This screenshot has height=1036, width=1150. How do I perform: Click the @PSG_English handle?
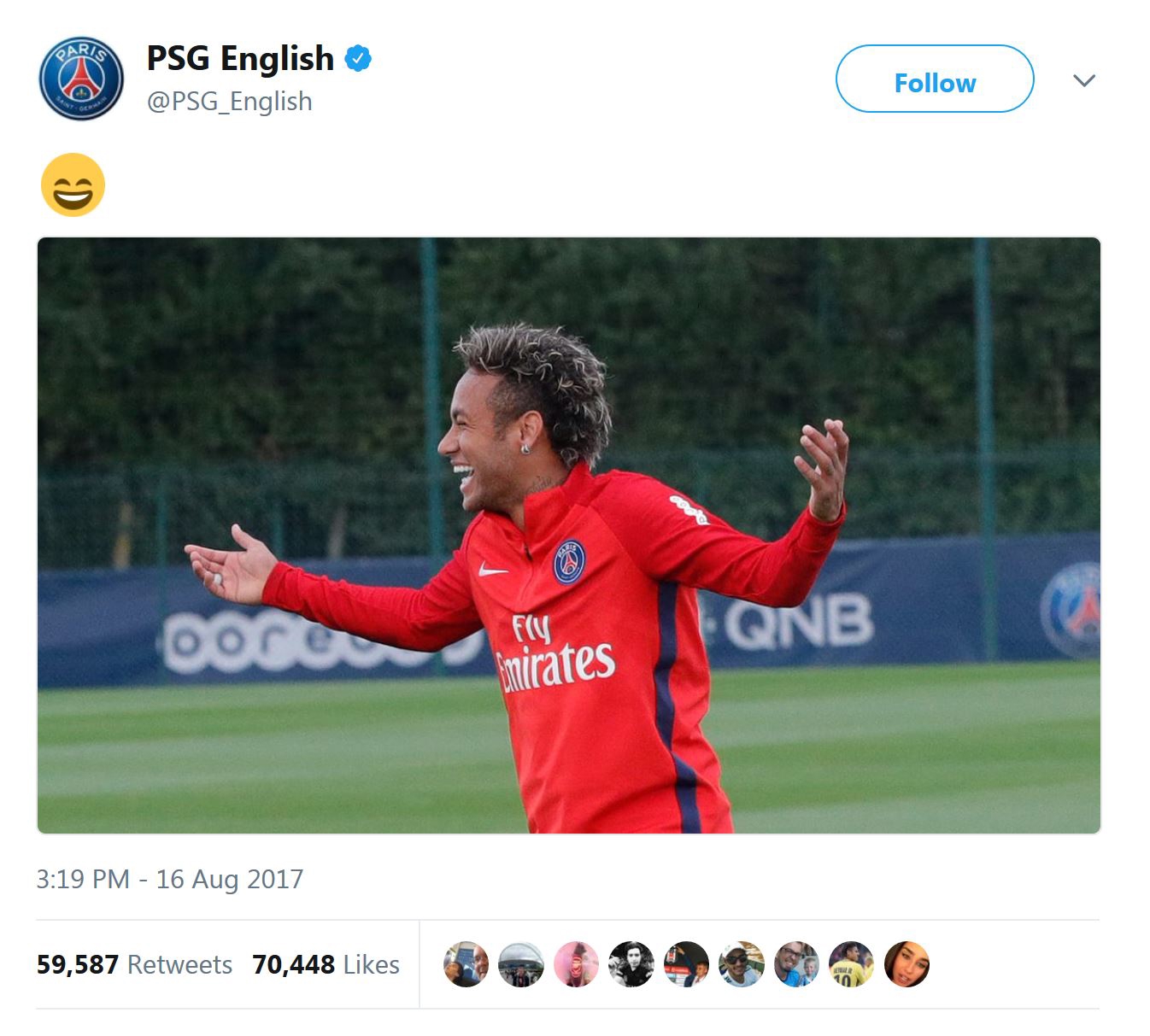pos(229,102)
